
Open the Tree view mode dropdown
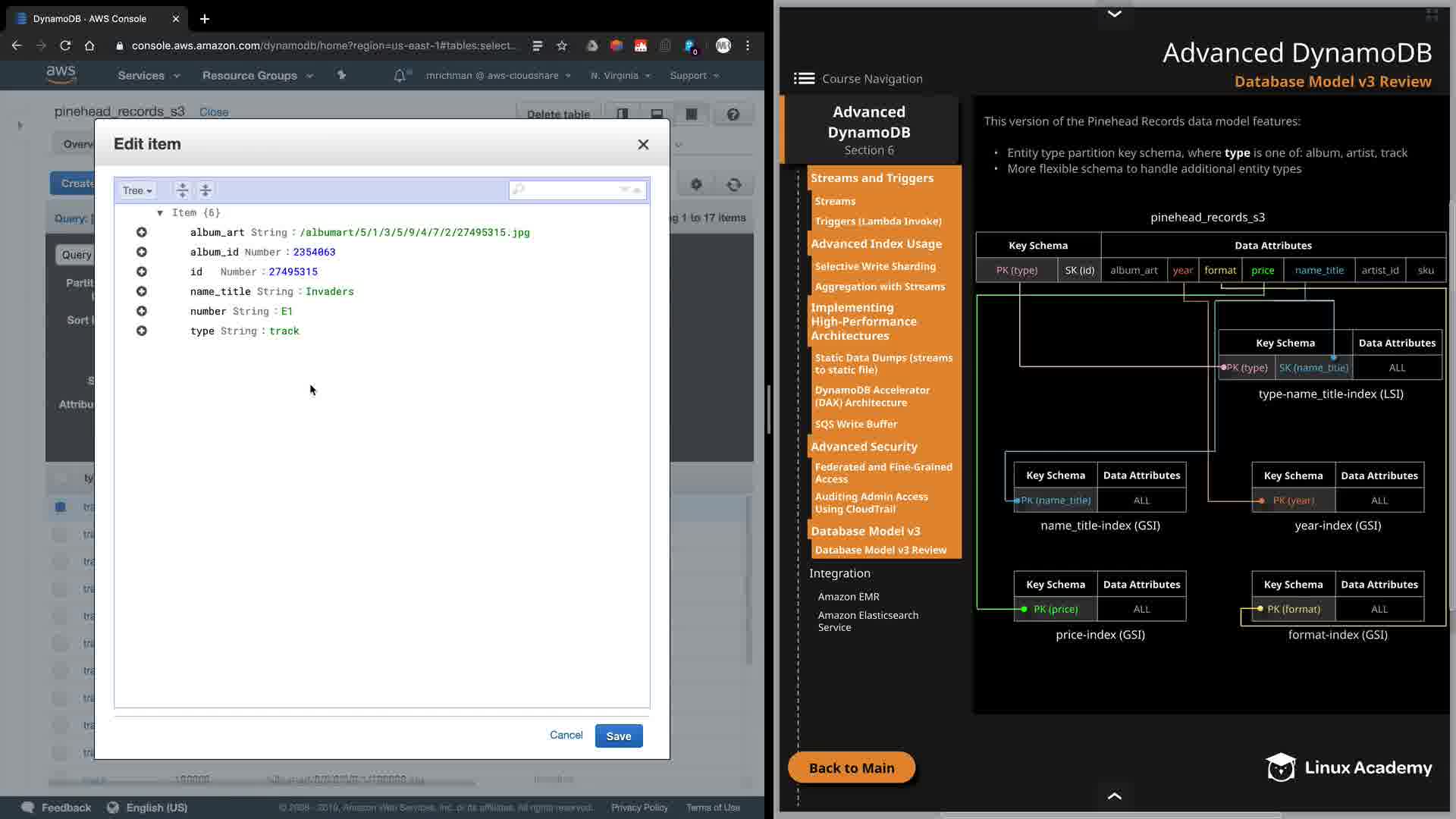click(137, 190)
